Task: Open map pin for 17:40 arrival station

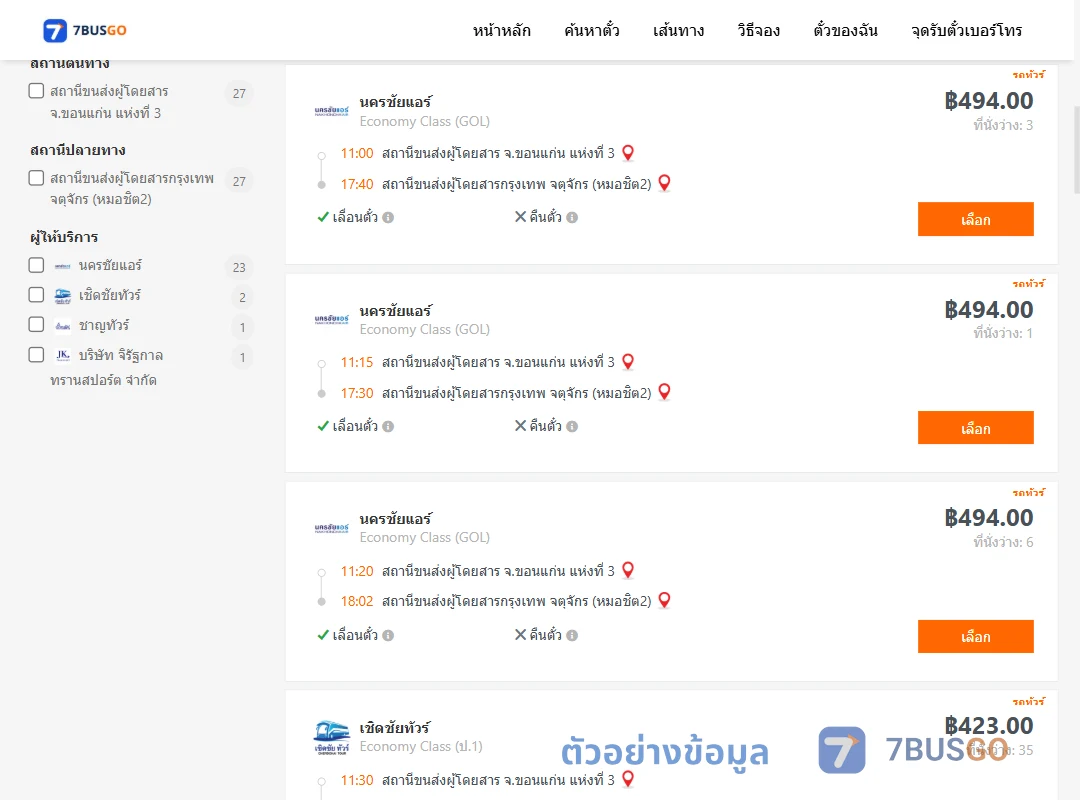Action: (664, 183)
